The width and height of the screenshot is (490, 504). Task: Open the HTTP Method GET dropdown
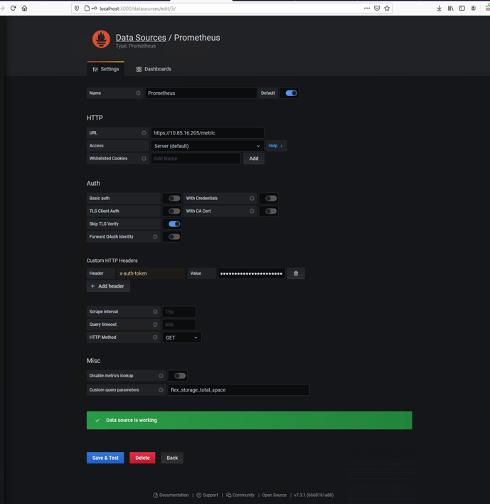[x=182, y=337]
